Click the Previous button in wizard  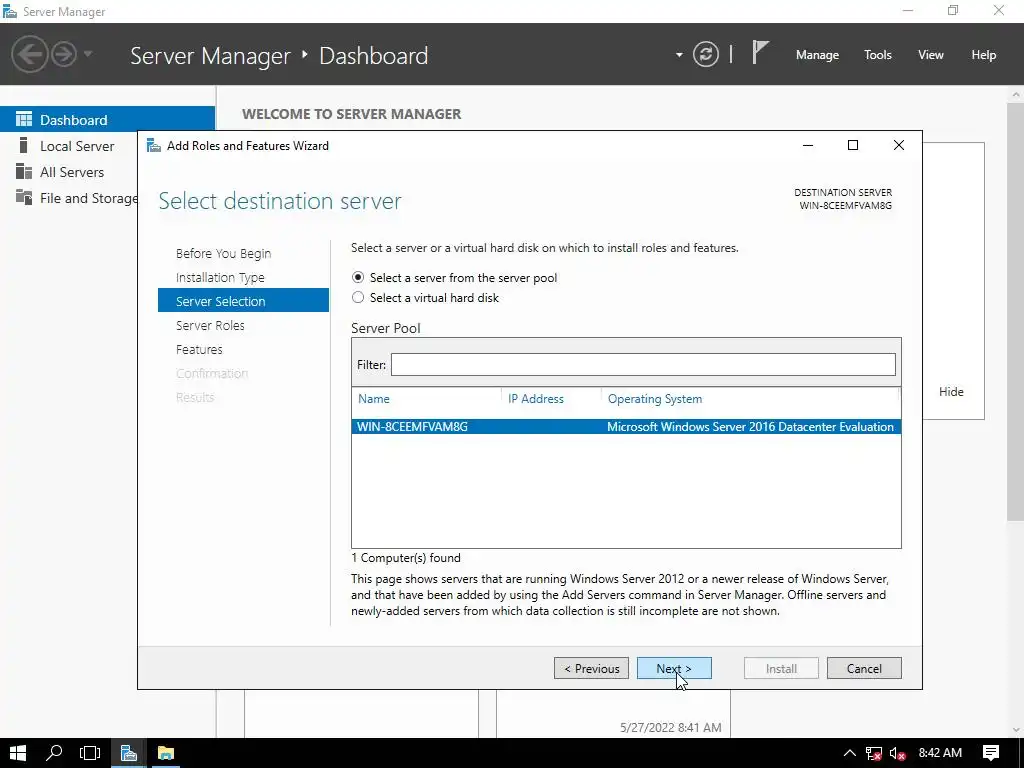tap(592, 668)
